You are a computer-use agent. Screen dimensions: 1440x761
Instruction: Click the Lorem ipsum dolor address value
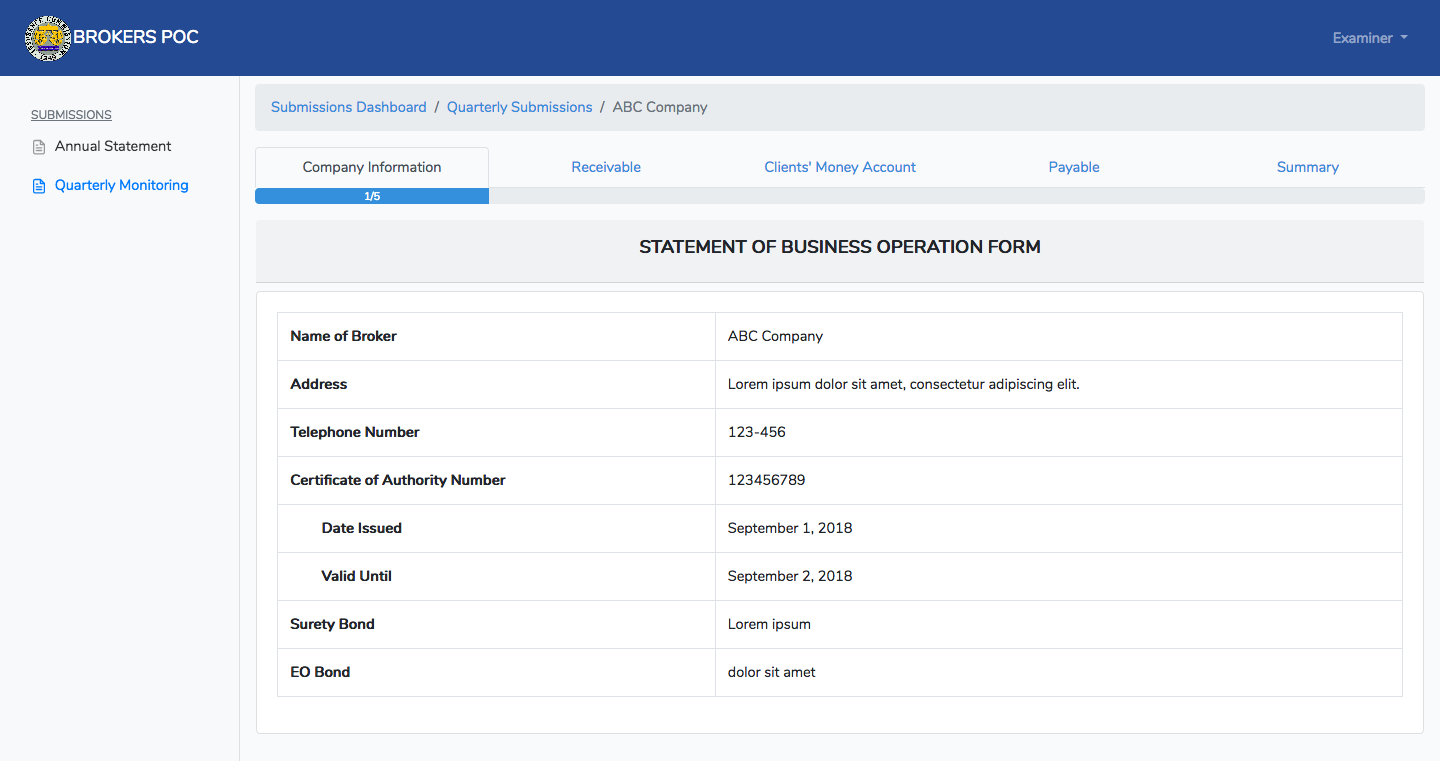pyautogui.click(x=904, y=384)
